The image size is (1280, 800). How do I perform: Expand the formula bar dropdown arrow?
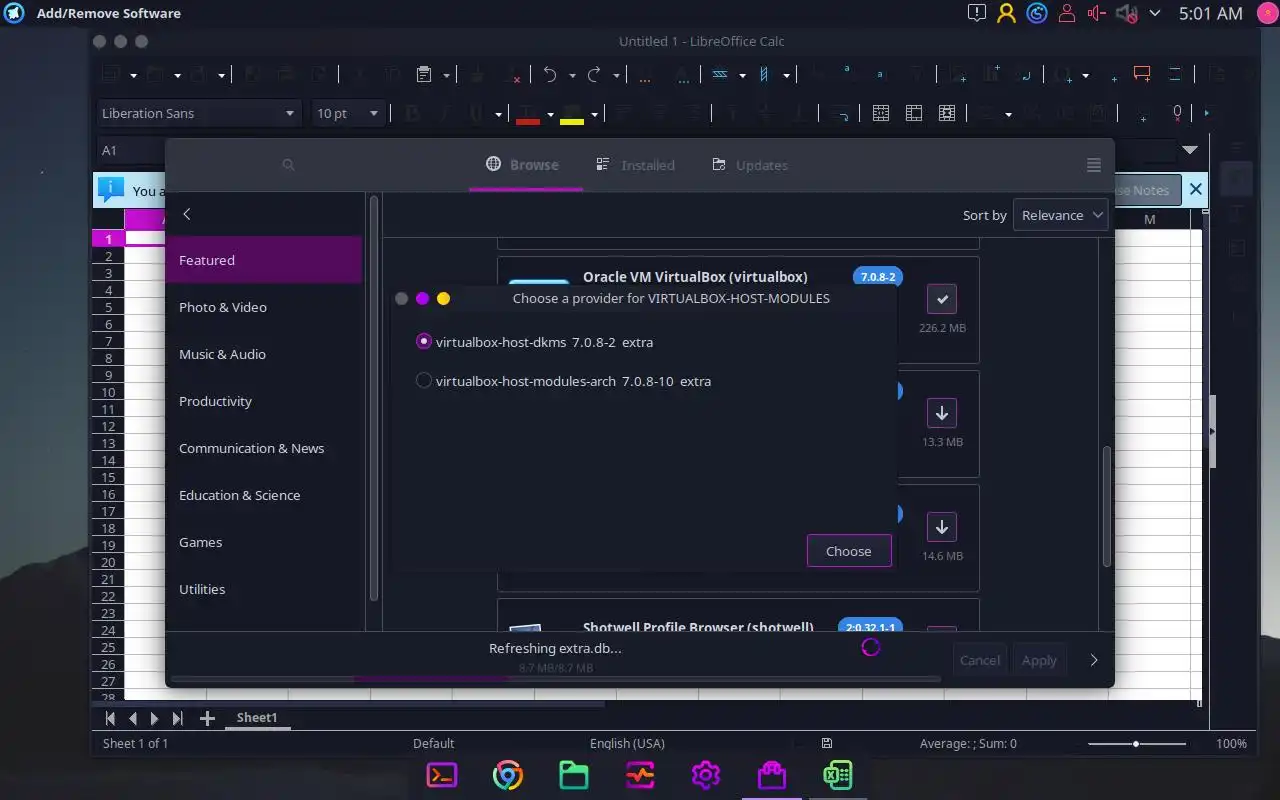pos(1190,150)
